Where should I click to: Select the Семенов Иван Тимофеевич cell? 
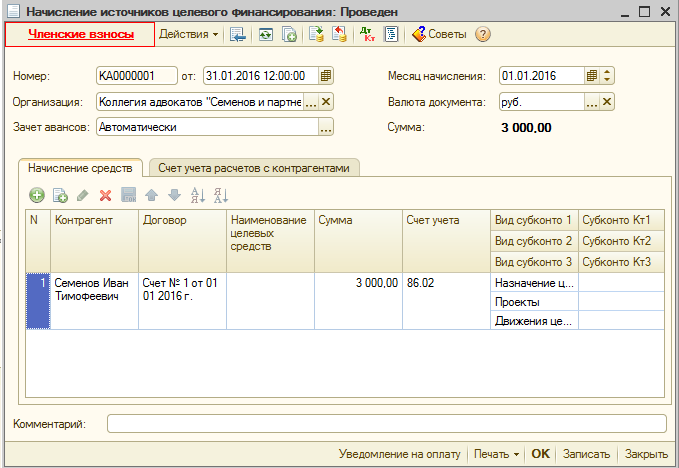click(x=94, y=301)
